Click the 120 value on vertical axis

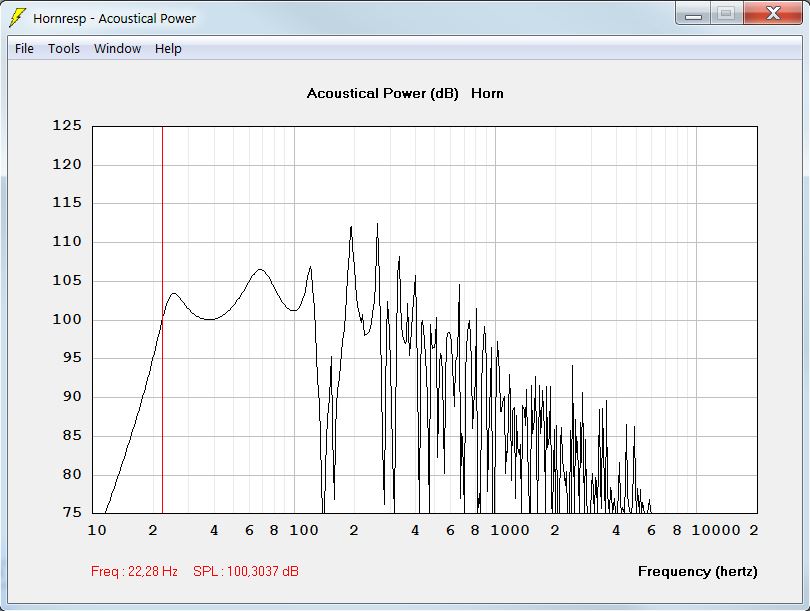[x=67, y=164]
